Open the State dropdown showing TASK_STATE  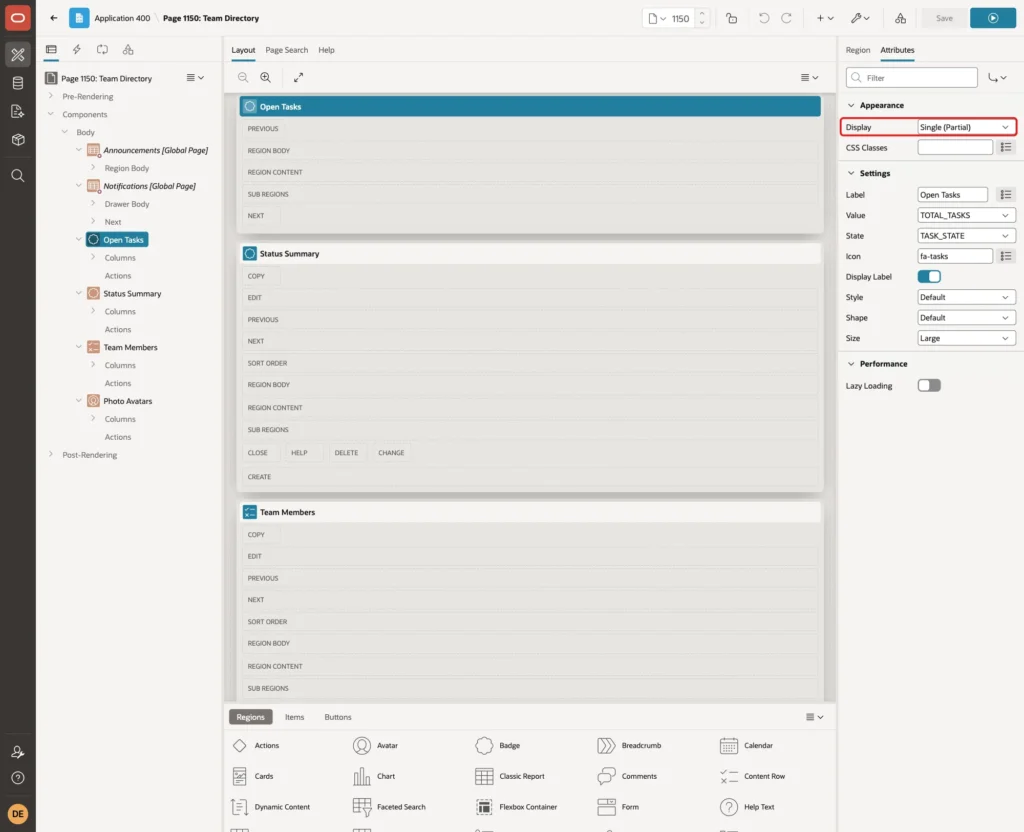pos(965,236)
